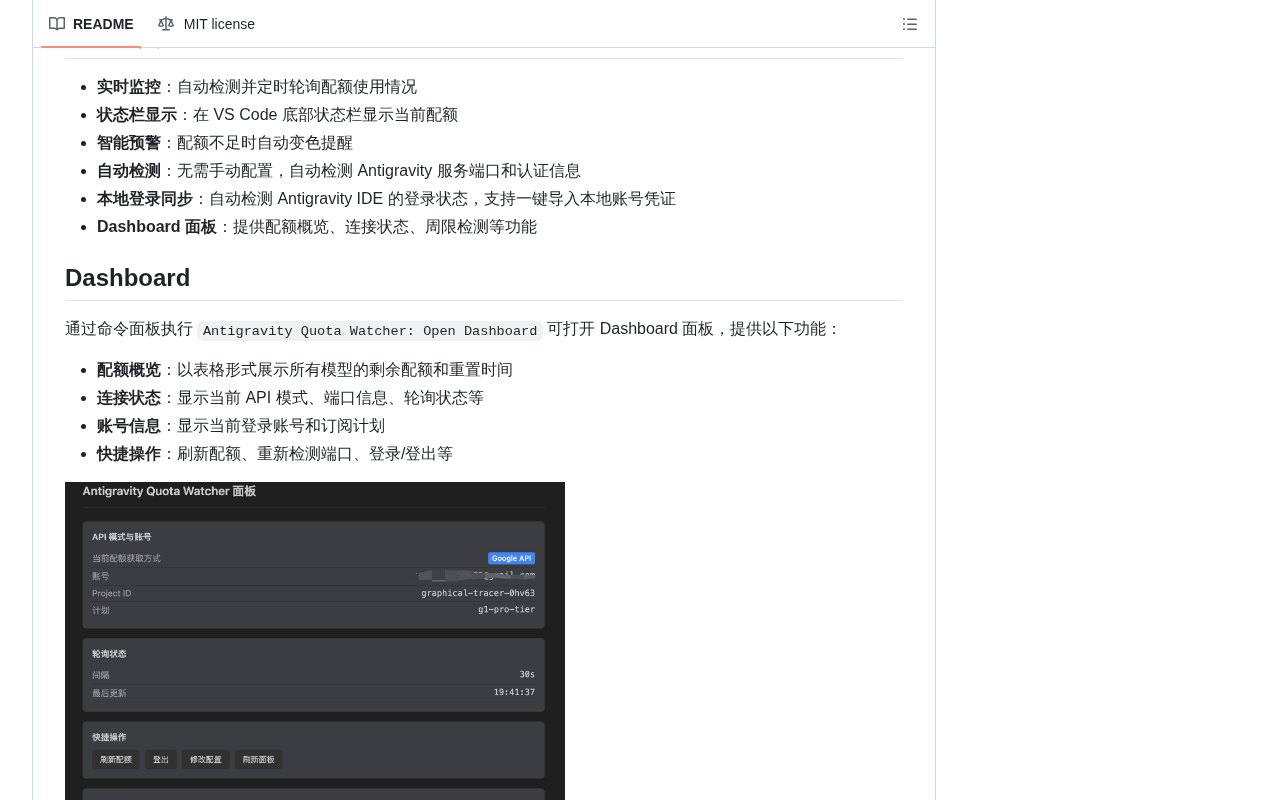This screenshot has width=1280, height=800.
Task: Click the Dashboard section heading
Action: pos(127,278)
